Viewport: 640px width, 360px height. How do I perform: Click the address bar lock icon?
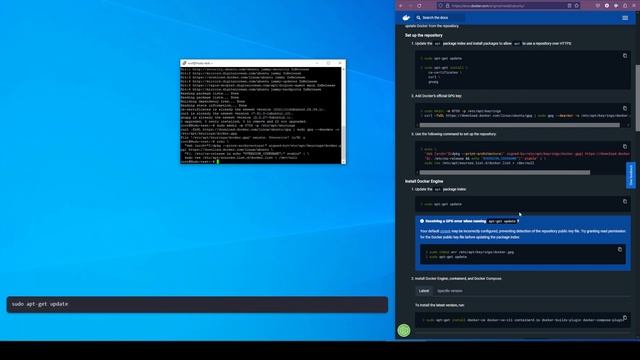[447, 6]
